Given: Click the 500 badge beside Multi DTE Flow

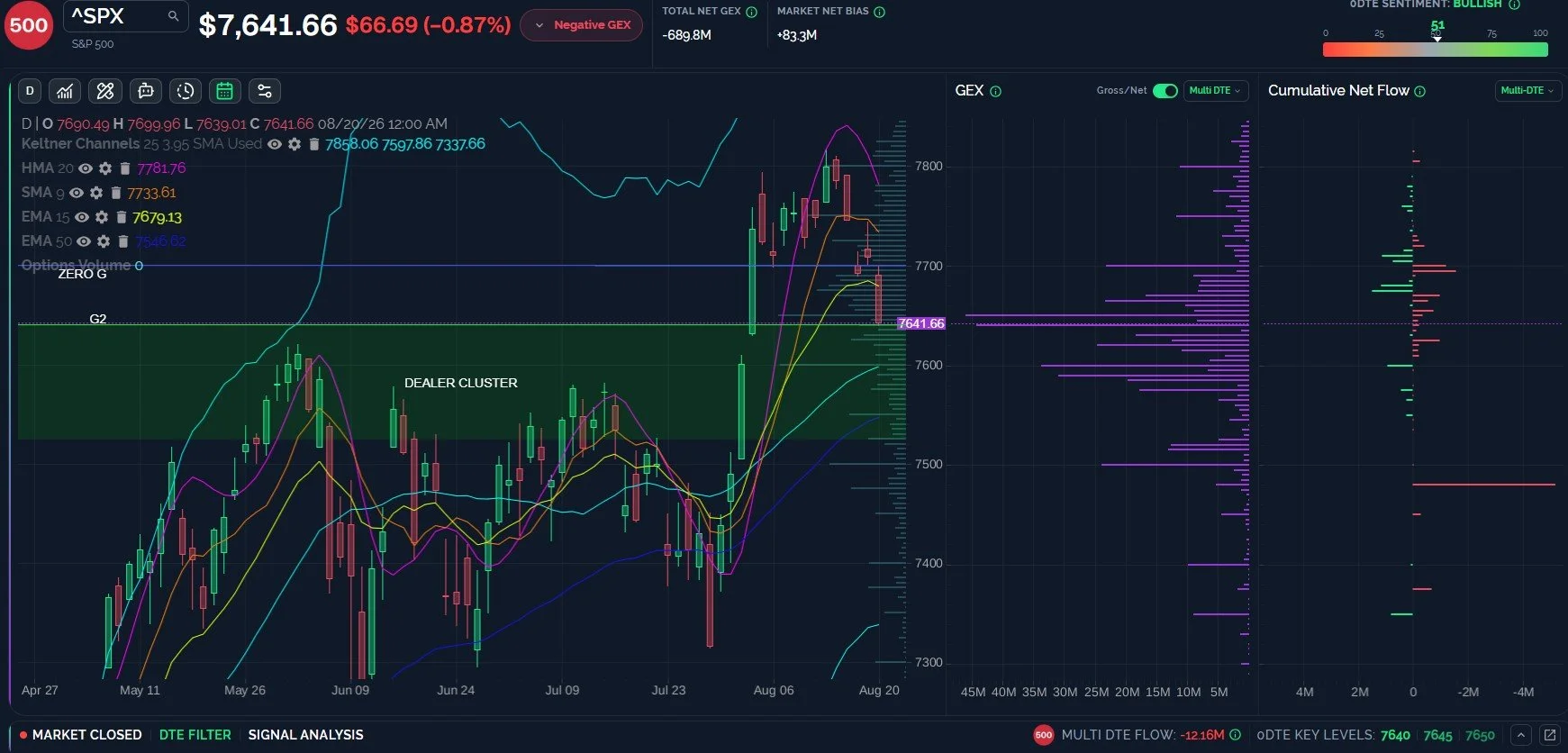Looking at the screenshot, I should click(x=1044, y=735).
